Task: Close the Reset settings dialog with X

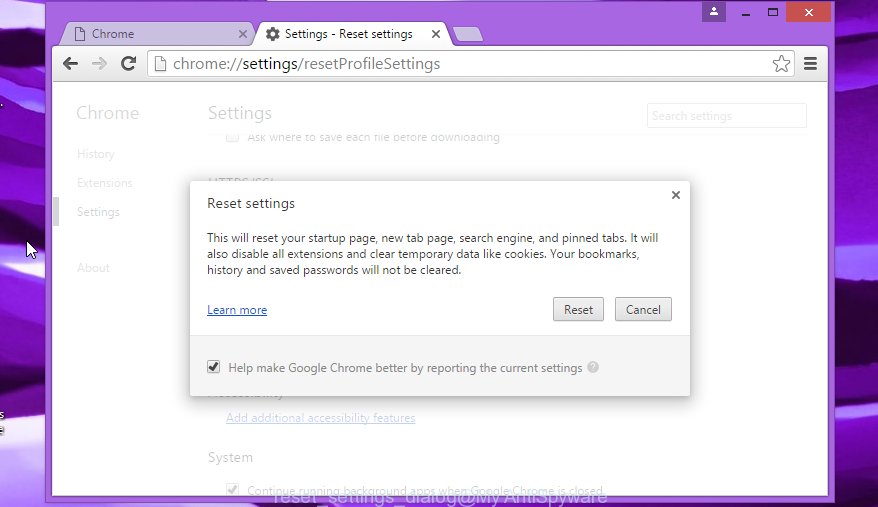Action: pos(676,195)
